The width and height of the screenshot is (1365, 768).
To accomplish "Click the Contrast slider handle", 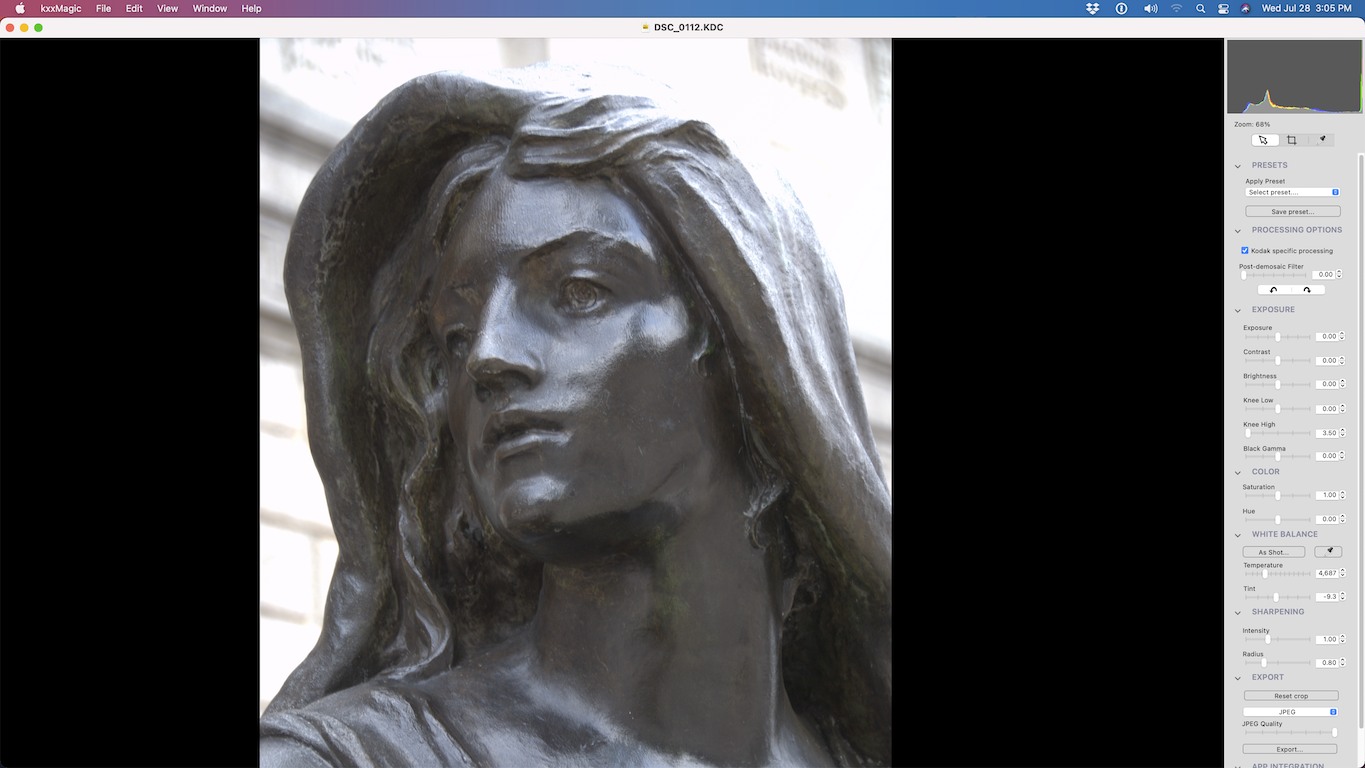I will click(1278, 361).
